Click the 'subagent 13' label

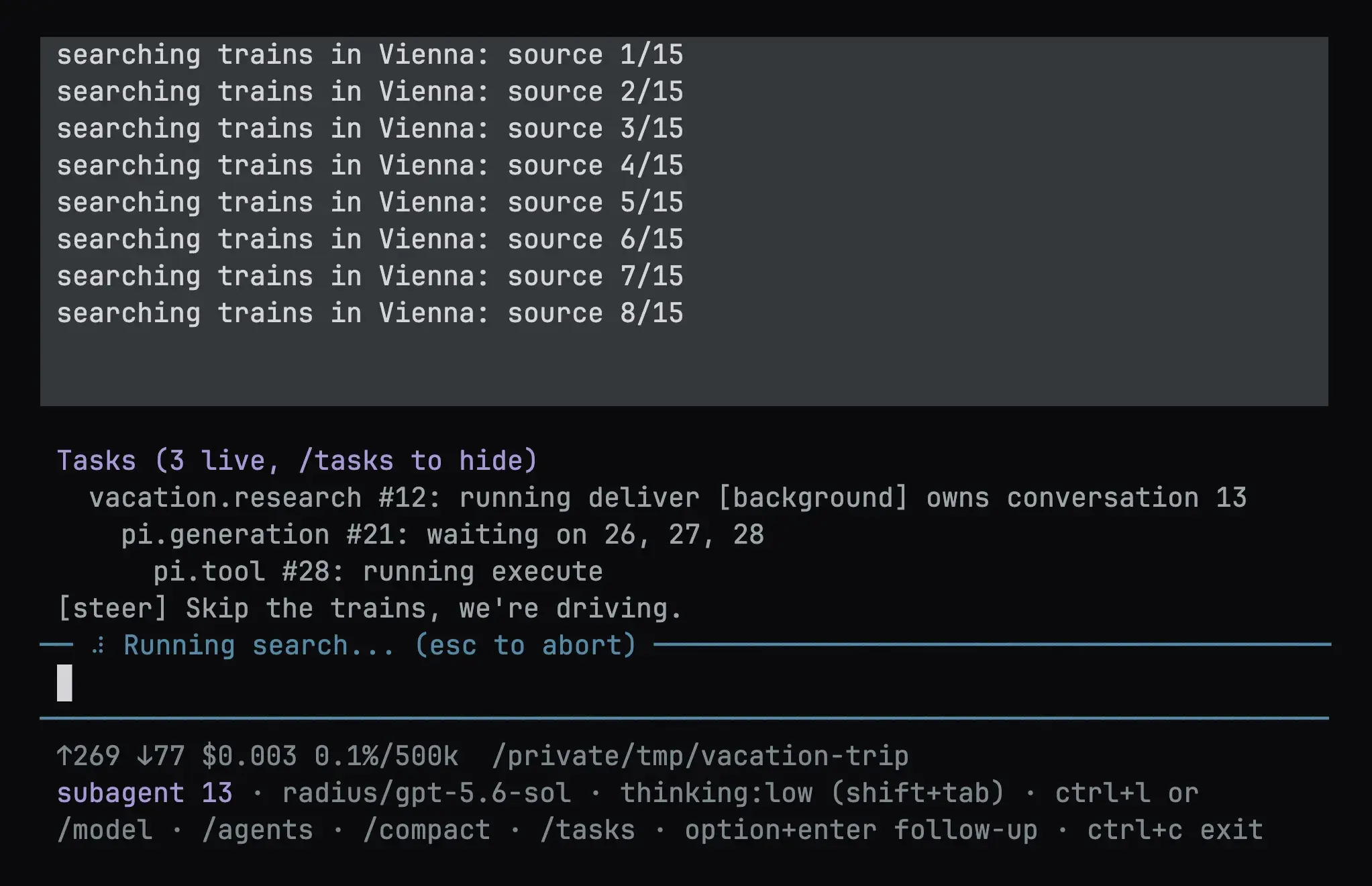(x=145, y=793)
